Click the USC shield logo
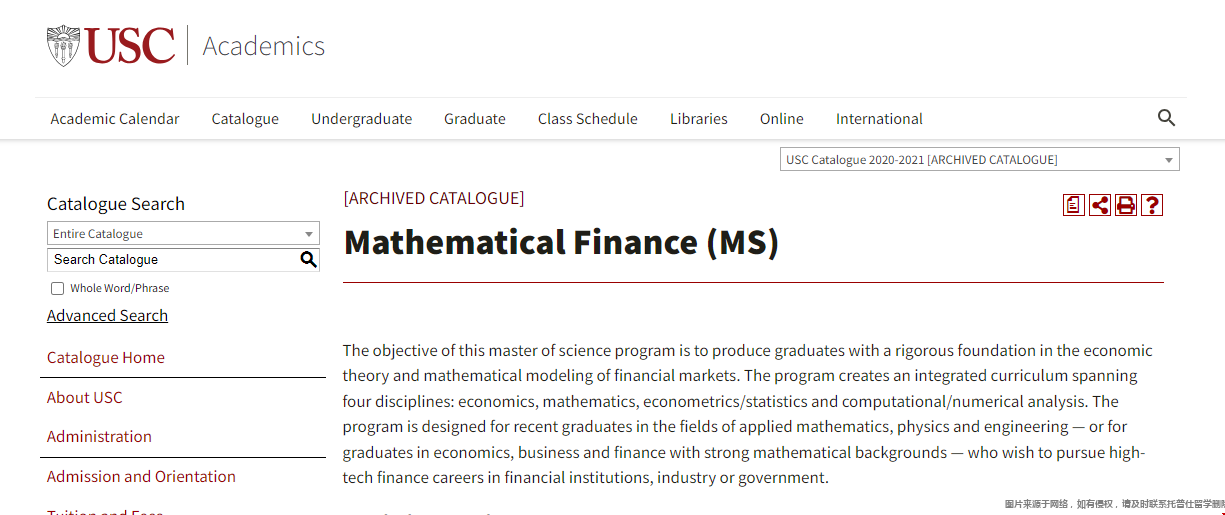Screen dimensions: 1225x515 click(63, 46)
